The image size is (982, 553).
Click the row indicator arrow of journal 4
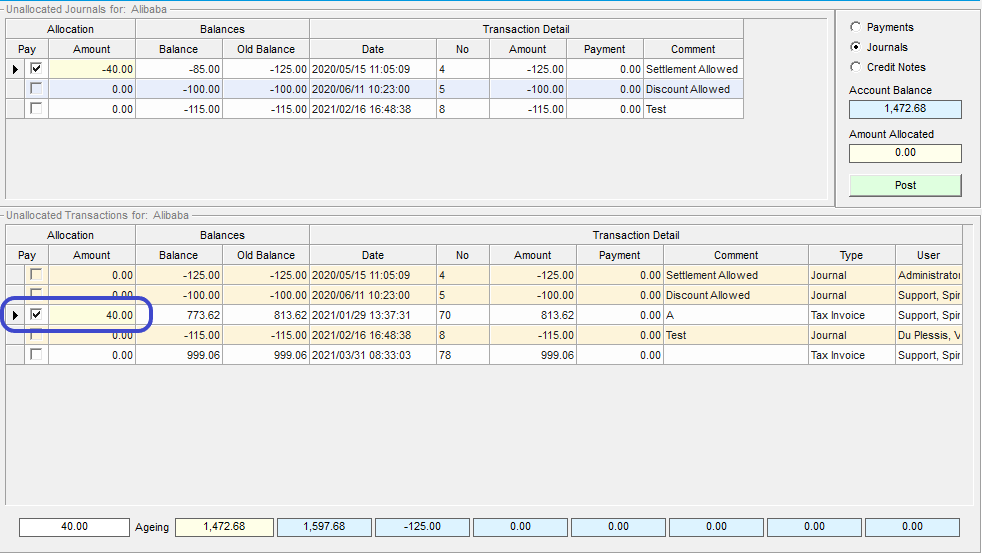pyautogui.click(x=15, y=69)
